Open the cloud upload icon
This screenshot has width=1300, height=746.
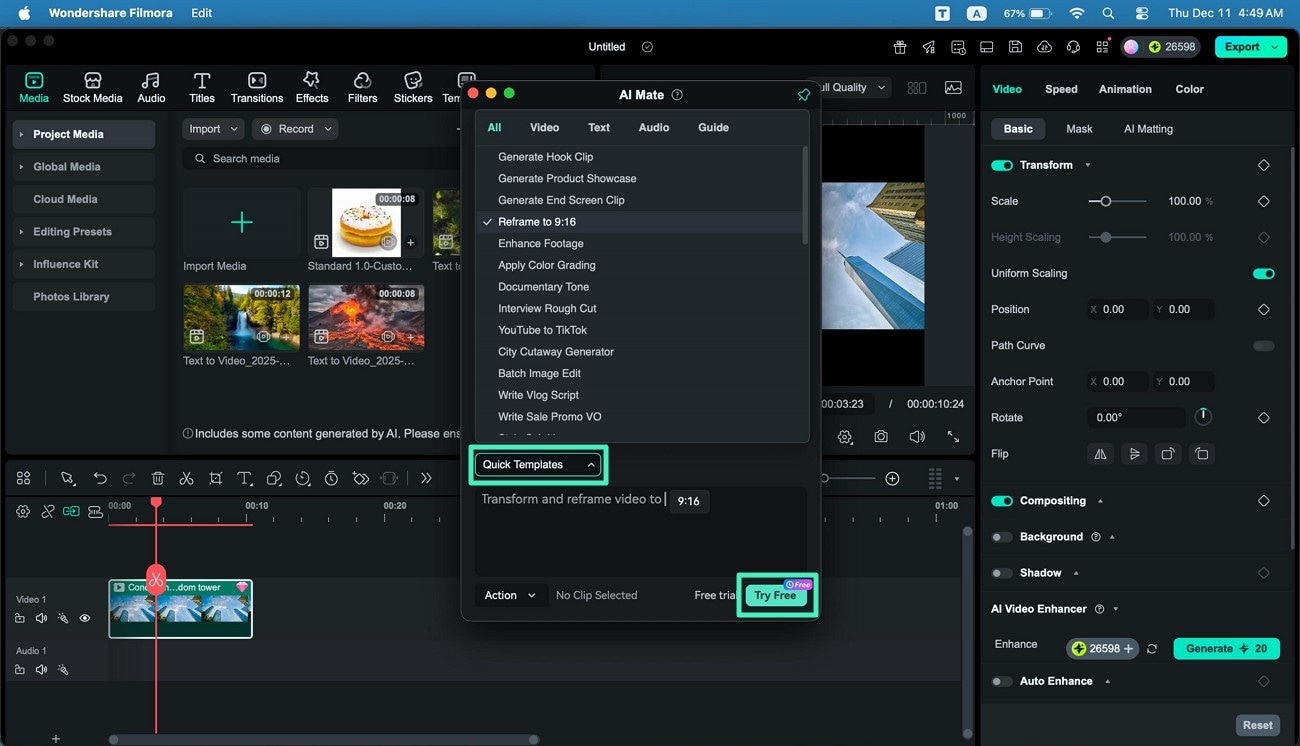pos(1045,47)
